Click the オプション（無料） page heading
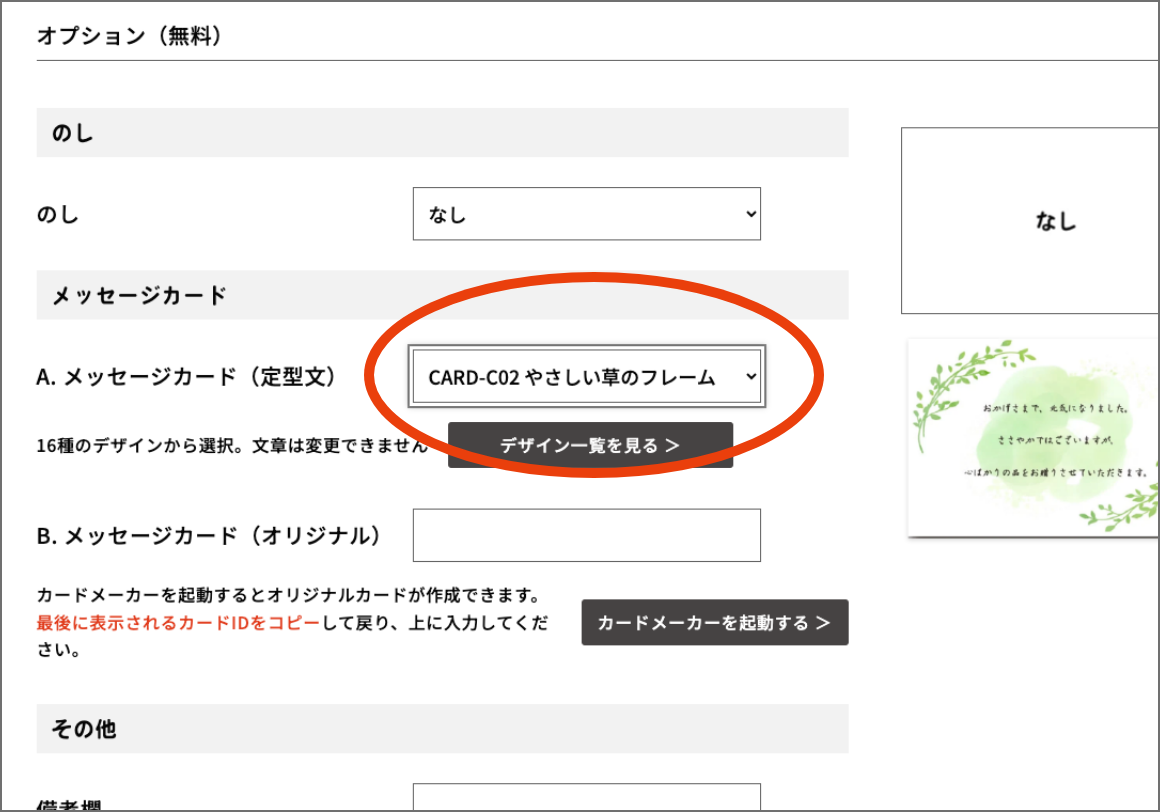This screenshot has height=812, width=1160. [x=129, y=36]
